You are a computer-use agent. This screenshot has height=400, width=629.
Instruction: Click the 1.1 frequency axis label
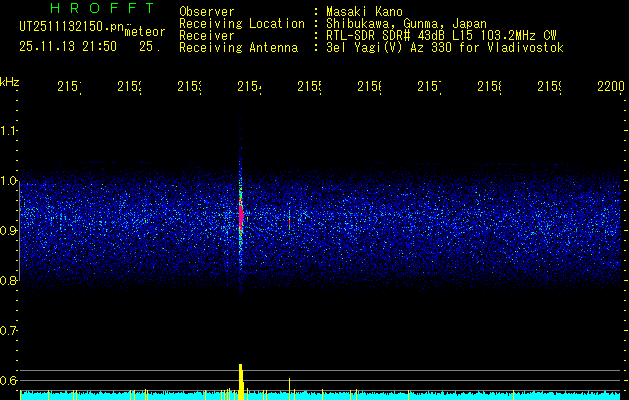click(x=8, y=130)
